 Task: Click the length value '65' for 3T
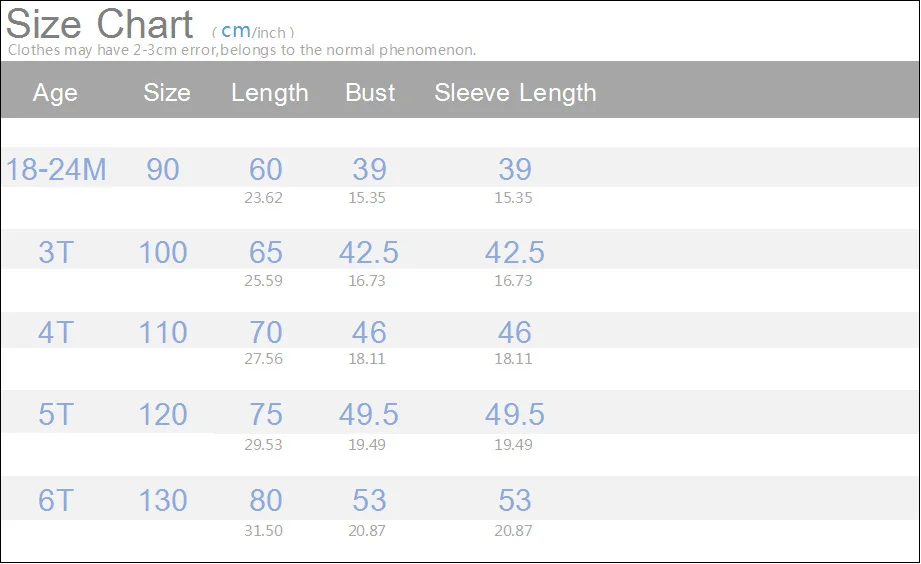[266, 252]
